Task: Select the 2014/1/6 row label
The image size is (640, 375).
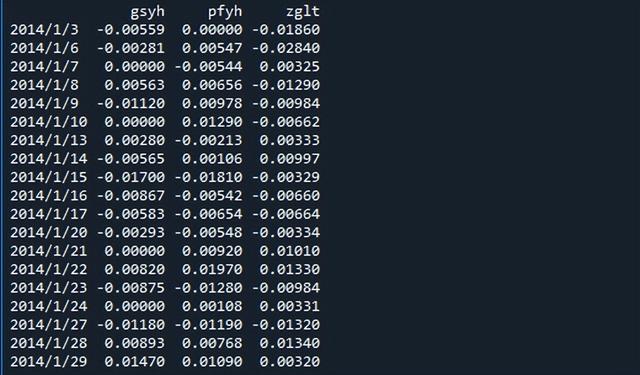Action: [x=44, y=48]
